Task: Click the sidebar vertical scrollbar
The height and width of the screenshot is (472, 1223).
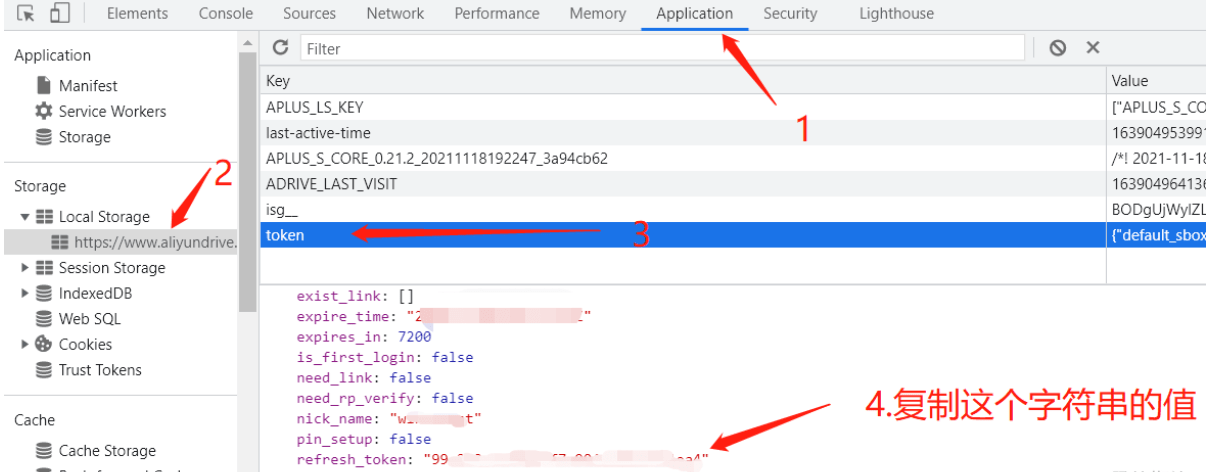Action: [247, 180]
